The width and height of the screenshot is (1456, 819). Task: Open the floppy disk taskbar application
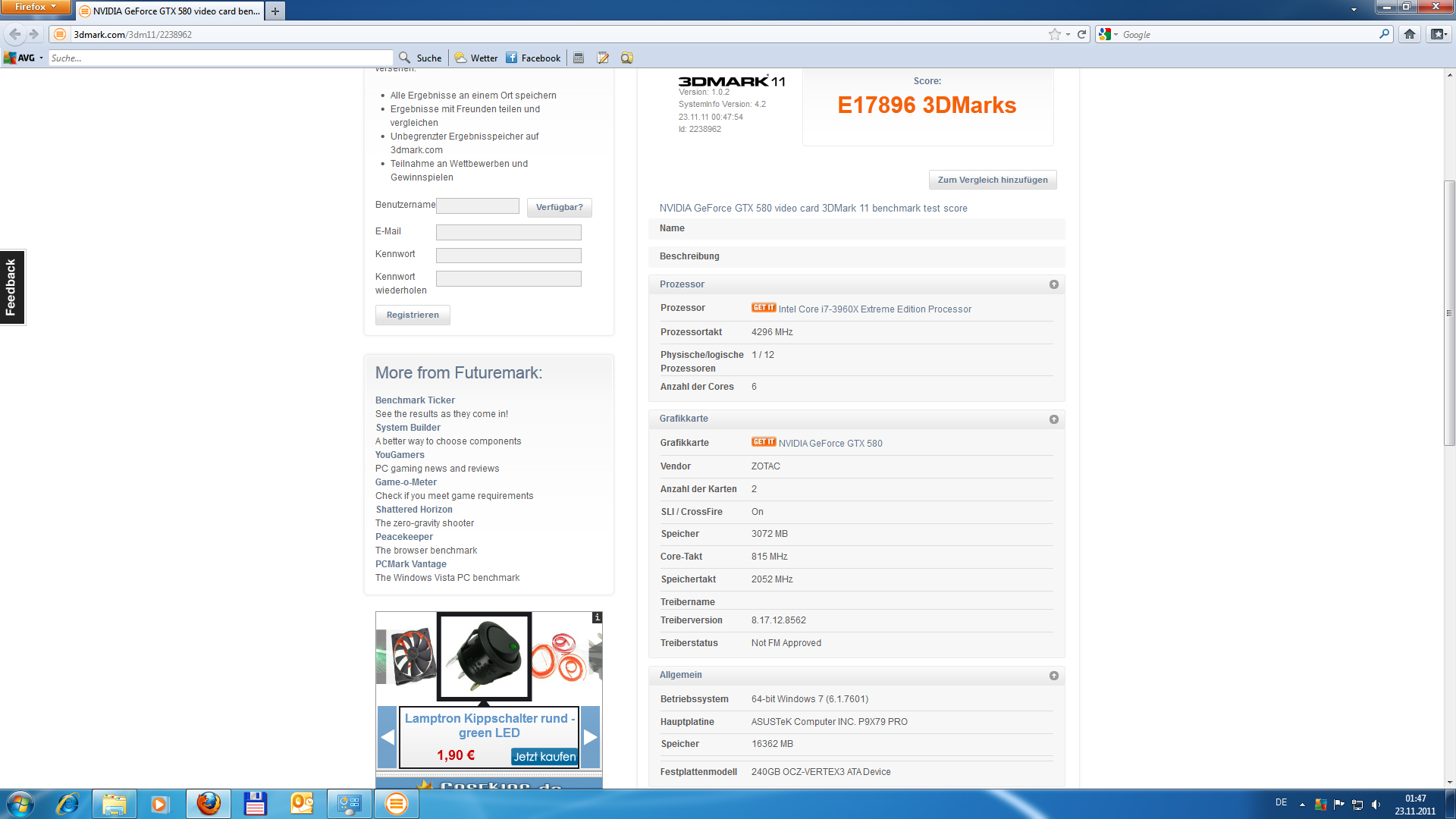point(255,804)
